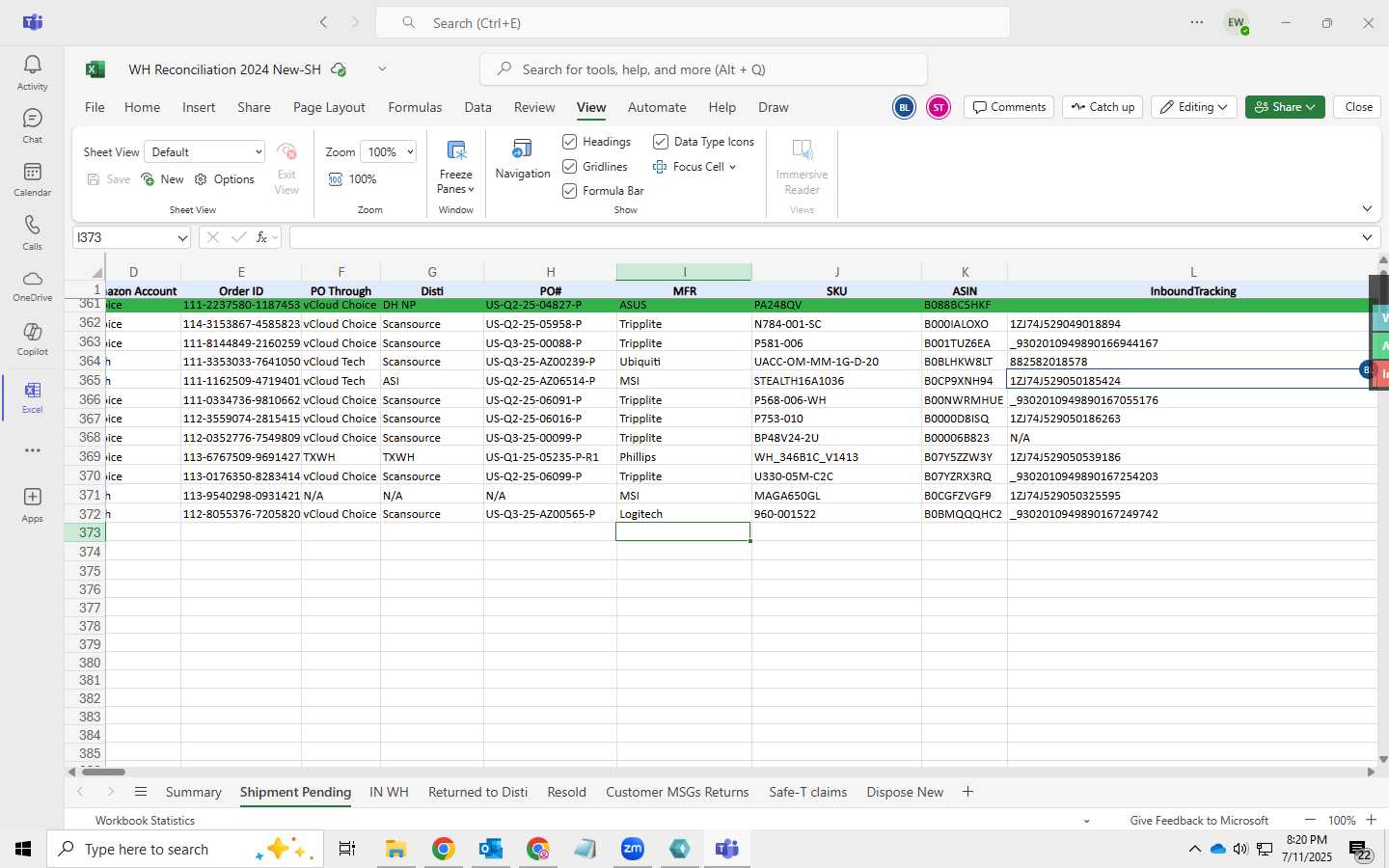Open workbook title dropdown arrow
1389x868 pixels.
[x=382, y=68]
